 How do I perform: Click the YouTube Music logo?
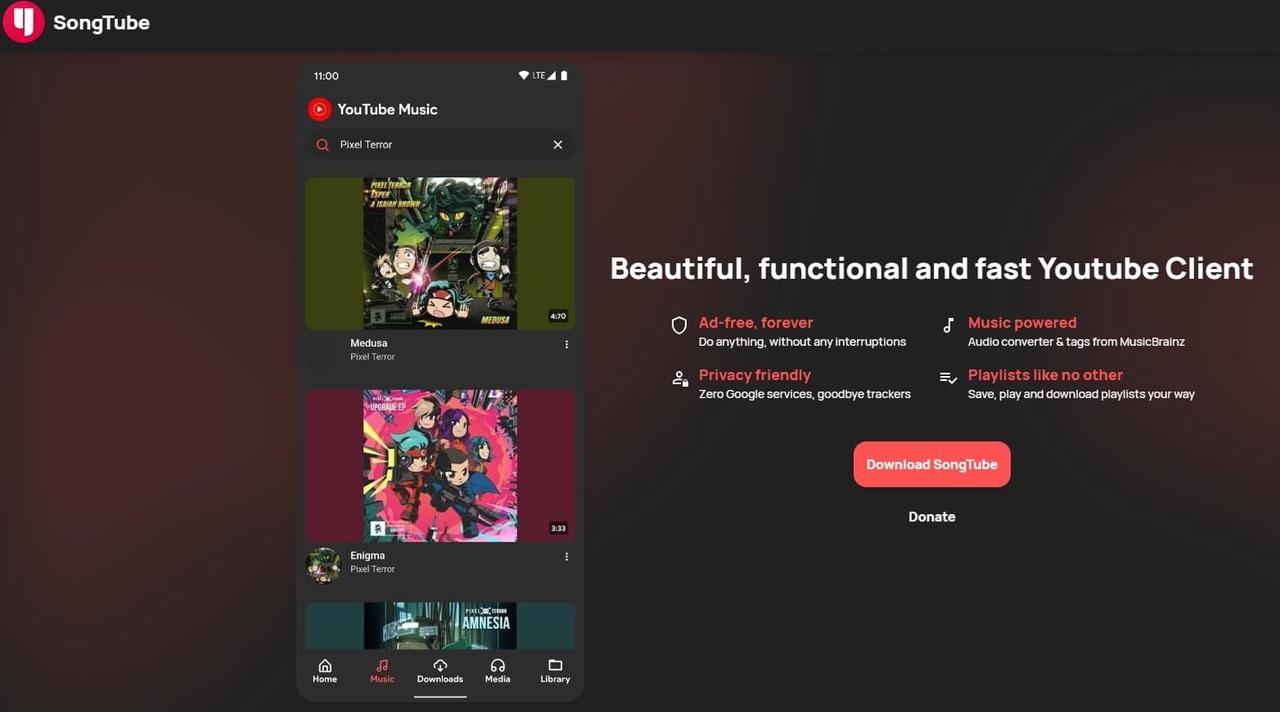(x=319, y=109)
